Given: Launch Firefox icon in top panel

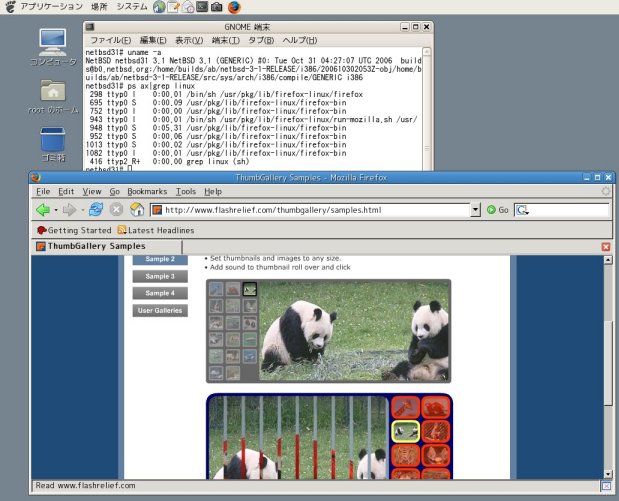Looking at the screenshot, I should [x=234, y=7].
